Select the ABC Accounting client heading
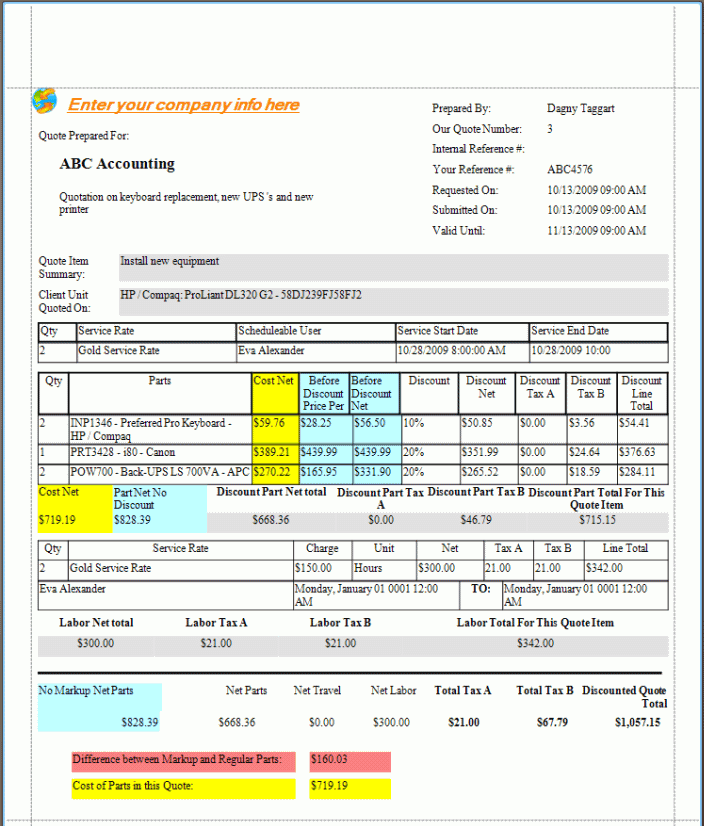 pos(117,164)
